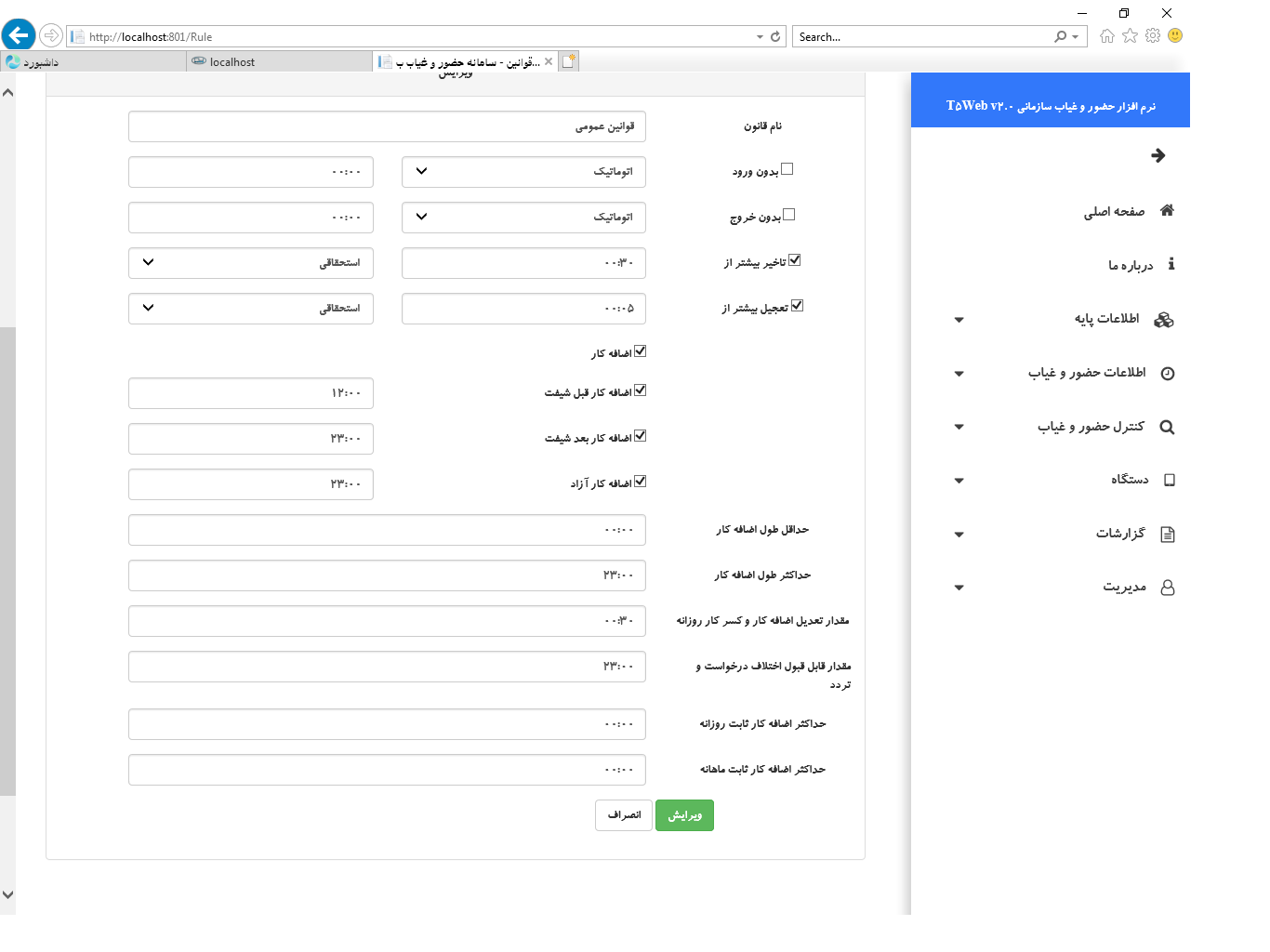Viewport: 1270px width, 952px height.
Task: Click the page scrollbar down arrow
Action: pyautogui.click(x=7, y=895)
